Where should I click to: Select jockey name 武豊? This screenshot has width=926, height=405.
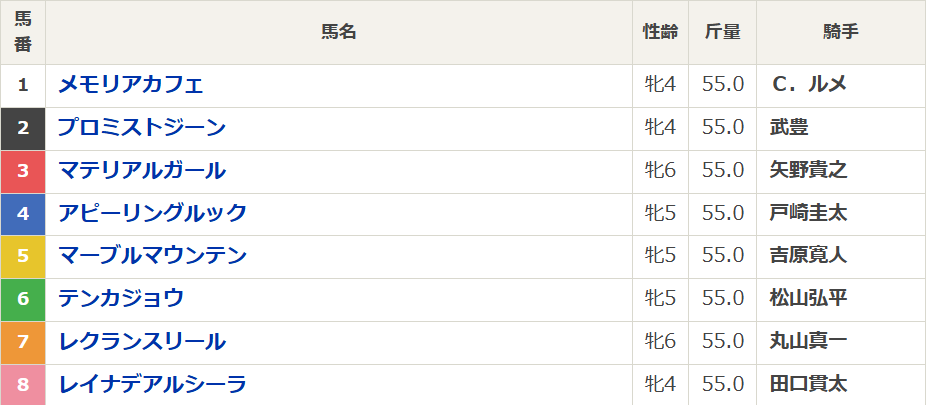[x=789, y=128]
